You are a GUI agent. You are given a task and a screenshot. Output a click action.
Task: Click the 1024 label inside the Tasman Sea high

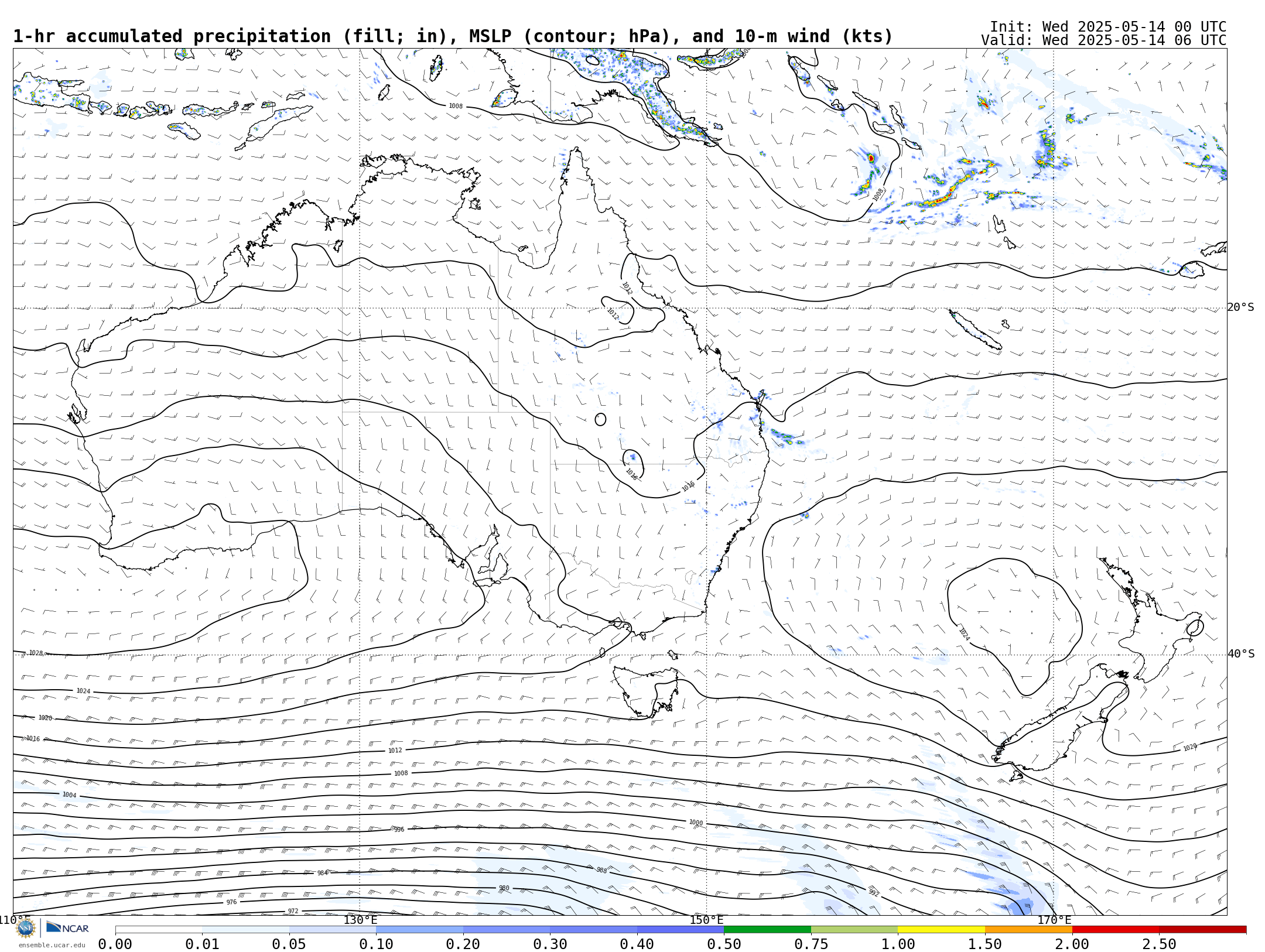[963, 634]
